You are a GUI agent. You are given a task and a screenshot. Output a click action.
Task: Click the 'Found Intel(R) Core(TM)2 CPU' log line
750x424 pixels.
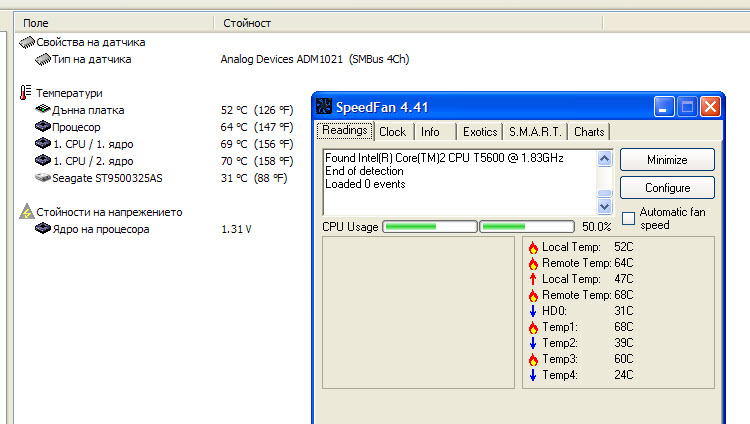point(444,158)
